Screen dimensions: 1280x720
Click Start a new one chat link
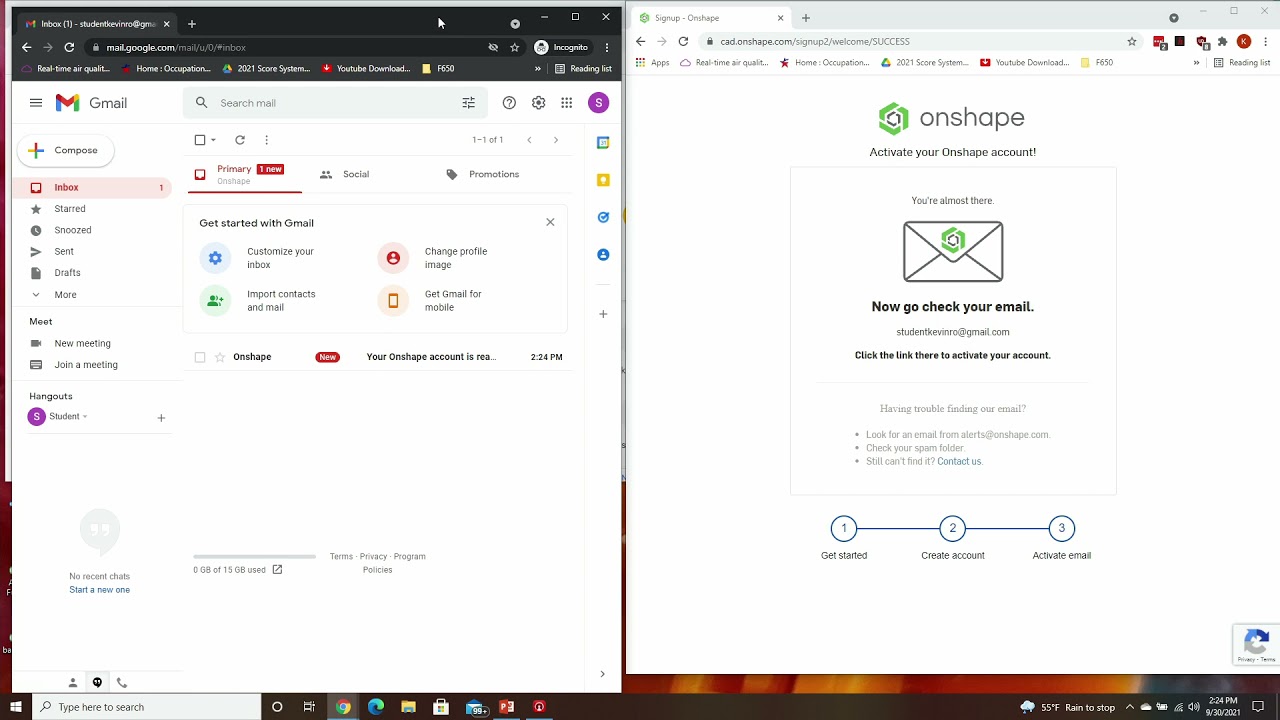99,590
